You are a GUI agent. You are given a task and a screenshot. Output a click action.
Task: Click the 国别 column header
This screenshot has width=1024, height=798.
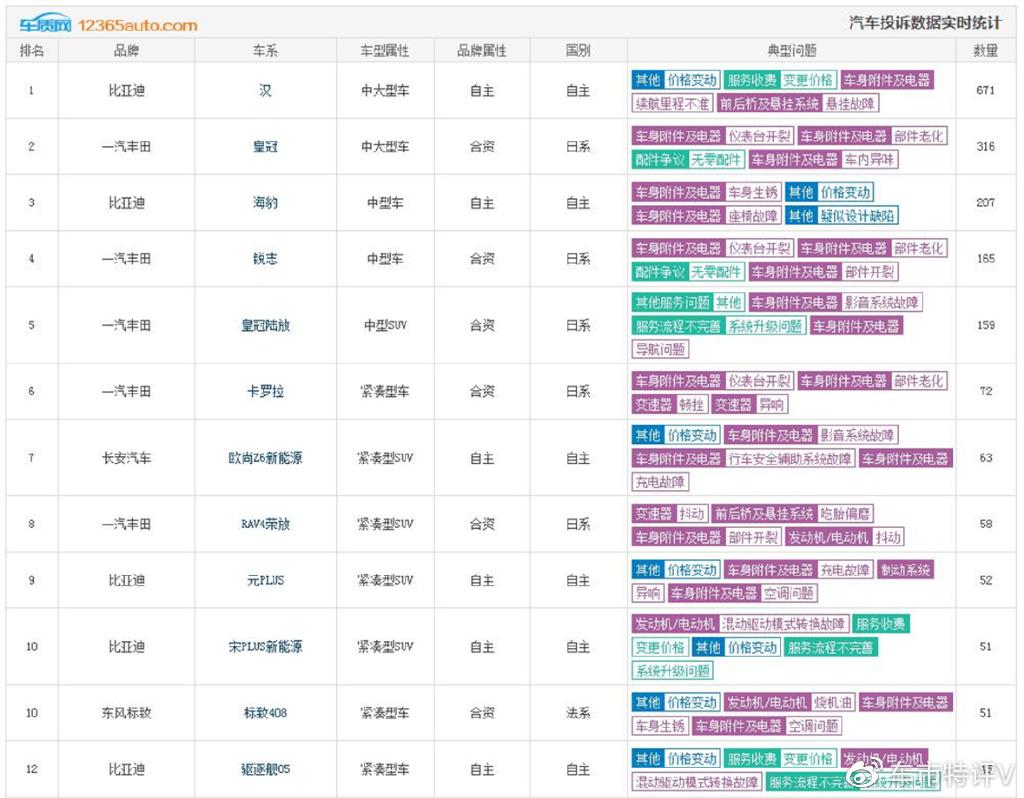[x=578, y=50]
